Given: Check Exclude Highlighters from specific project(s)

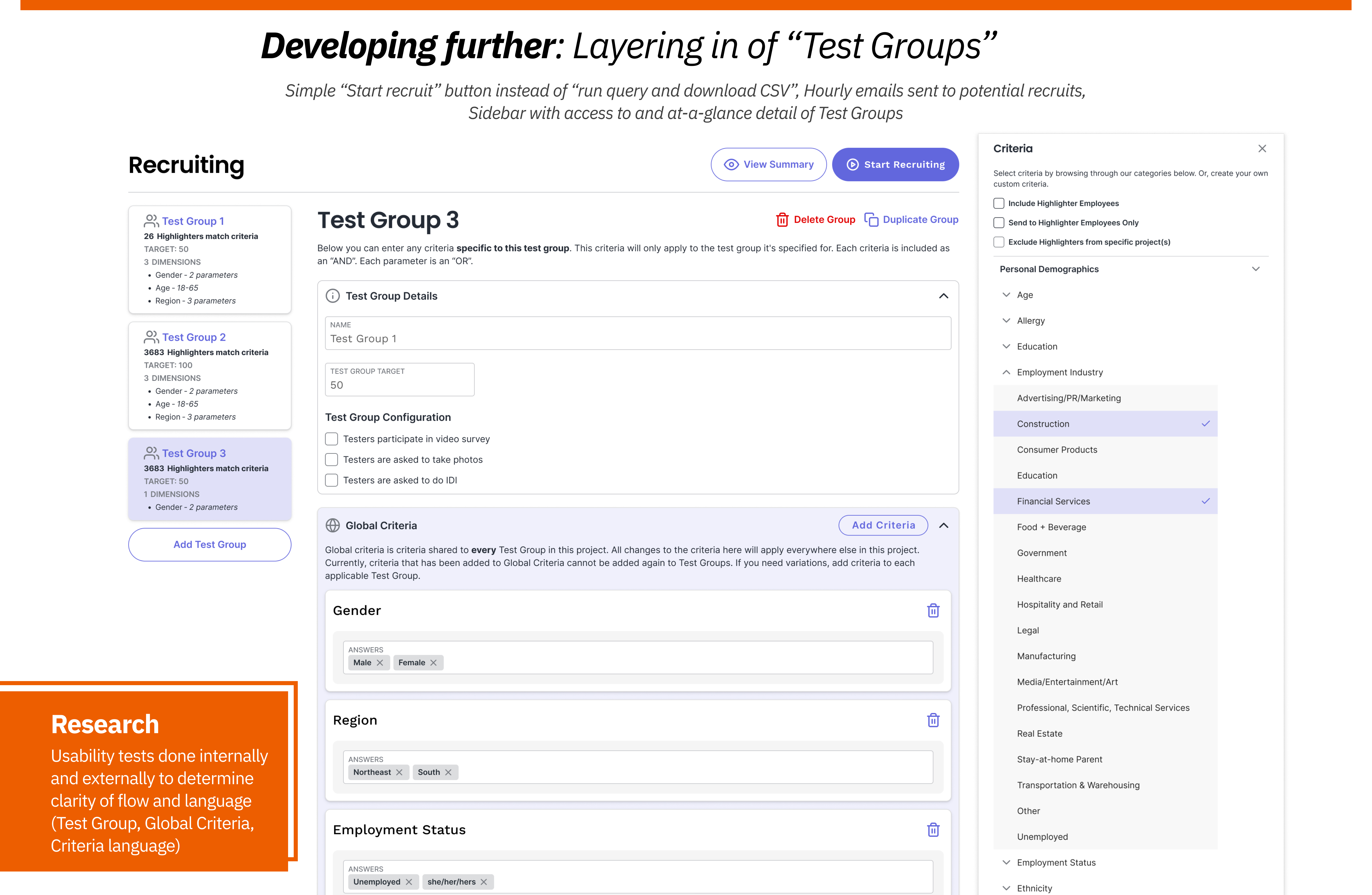Looking at the screenshot, I should point(999,242).
